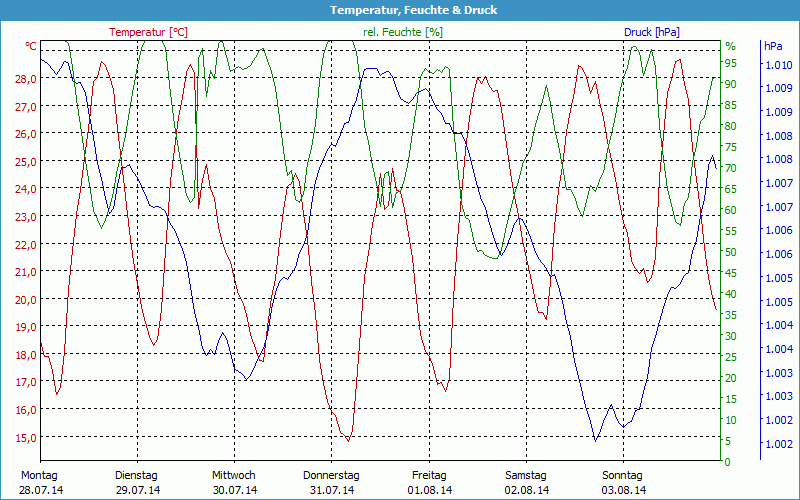This screenshot has height=500, width=800.
Task: Click the date label '02.08.14'
Action: click(x=527, y=490)
